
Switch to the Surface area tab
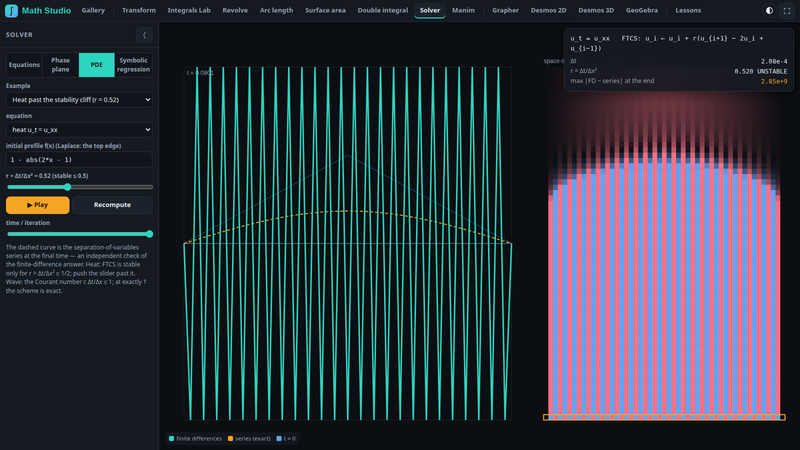click(325, 10)
